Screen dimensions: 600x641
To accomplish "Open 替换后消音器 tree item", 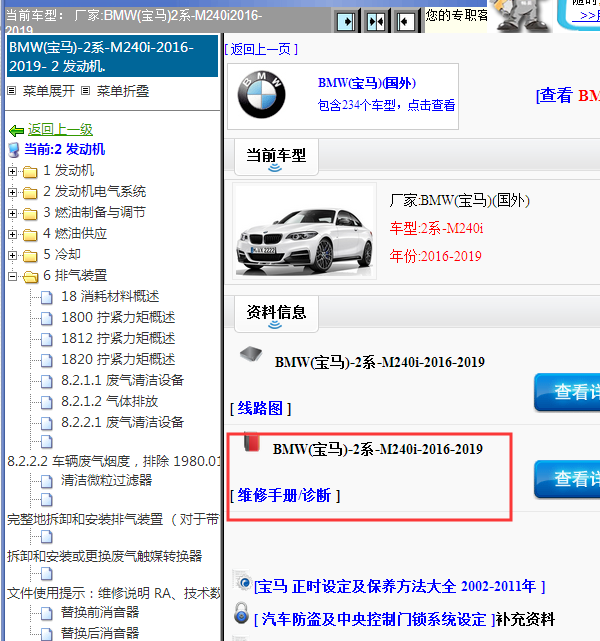I will pyautogui.click(x=100, y=633).
